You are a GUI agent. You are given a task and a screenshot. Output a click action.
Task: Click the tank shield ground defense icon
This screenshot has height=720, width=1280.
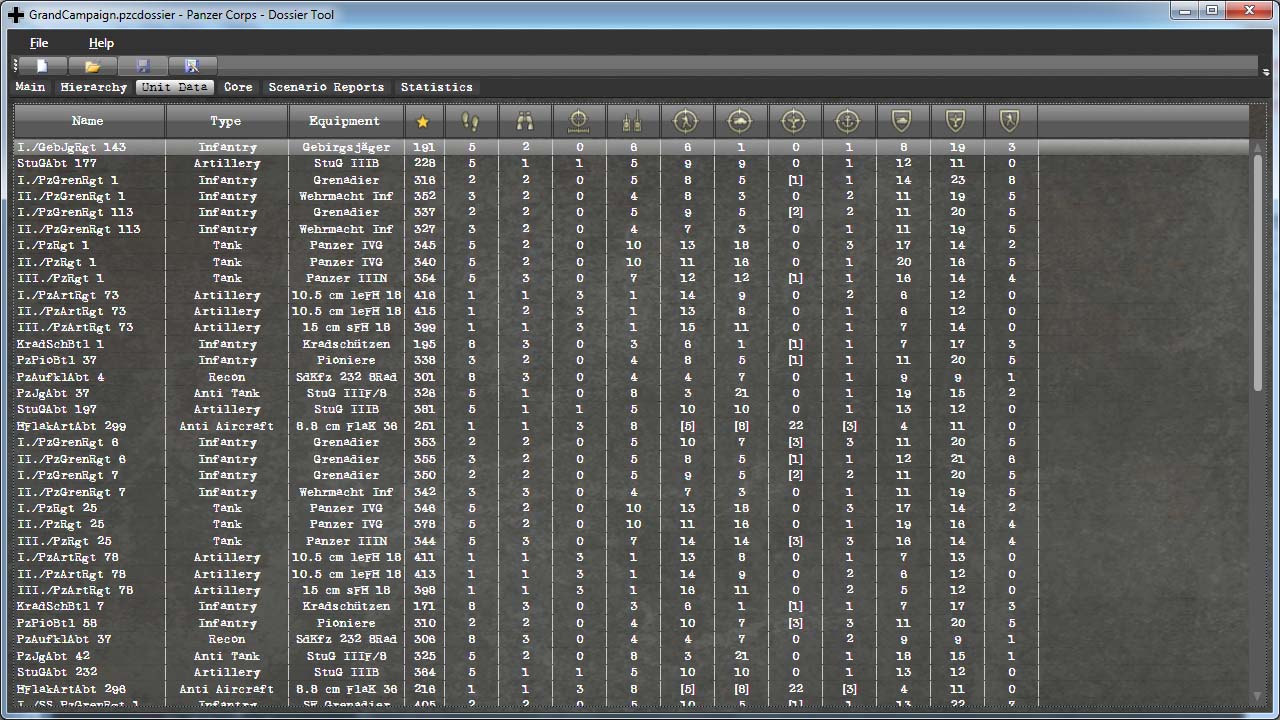point(902,121)
